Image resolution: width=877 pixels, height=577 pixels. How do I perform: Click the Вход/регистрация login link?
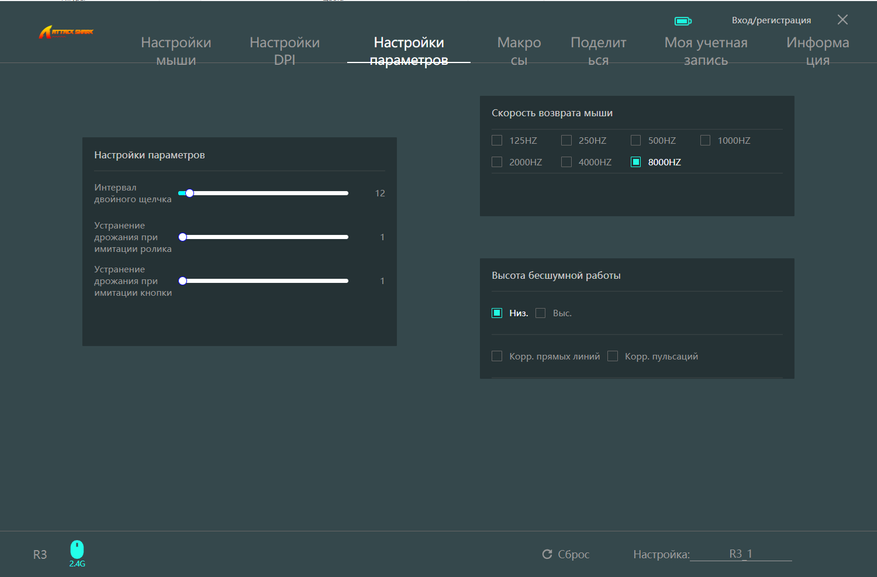click(771, 20)
